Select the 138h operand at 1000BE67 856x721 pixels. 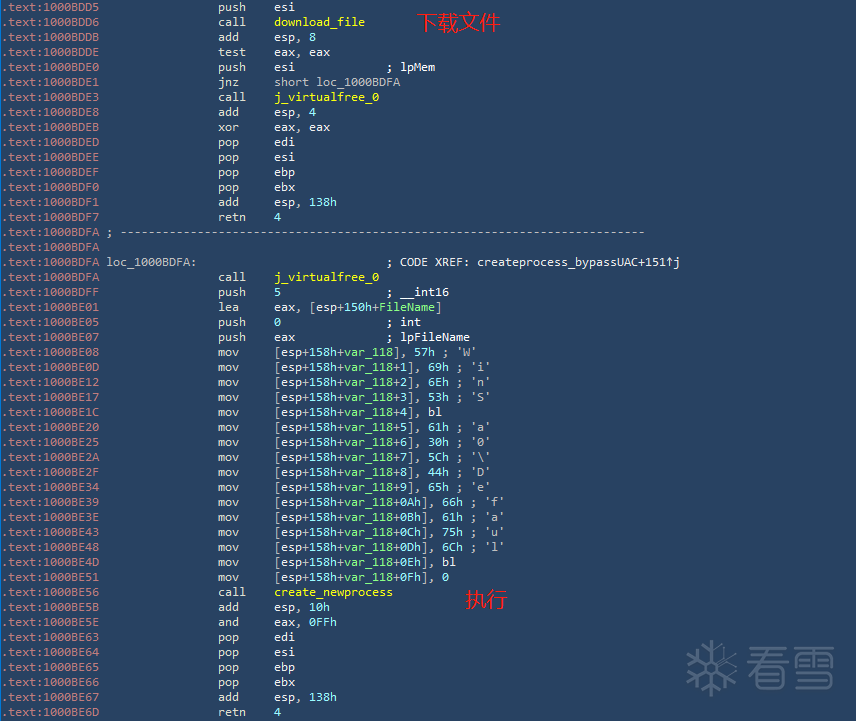[323, 698]
